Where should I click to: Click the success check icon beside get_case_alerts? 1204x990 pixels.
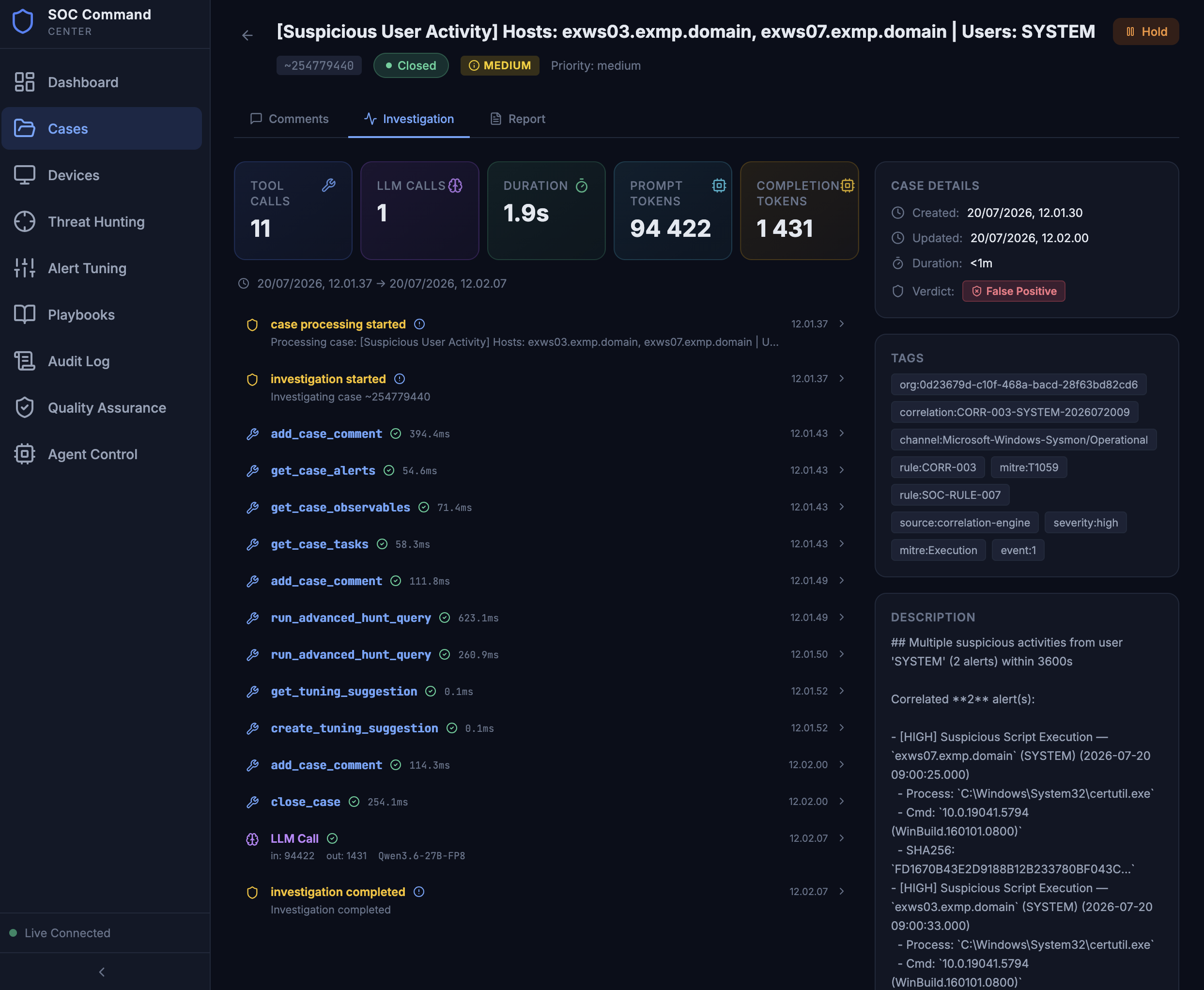point(389,470)
